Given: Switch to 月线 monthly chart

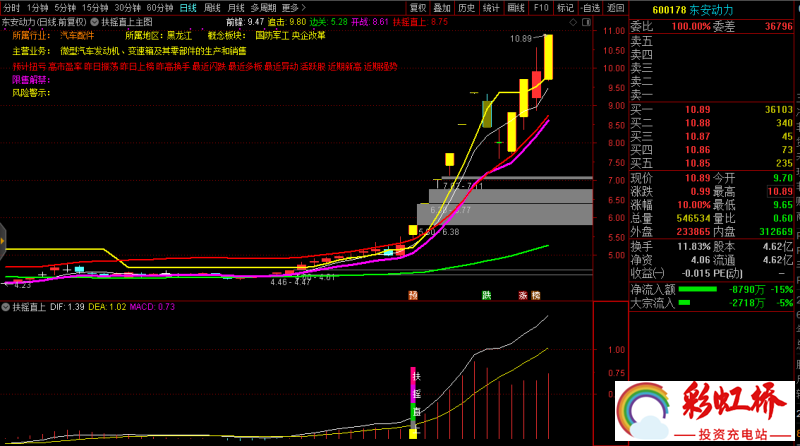Looking at the screenshot, I should pos(235,8).
